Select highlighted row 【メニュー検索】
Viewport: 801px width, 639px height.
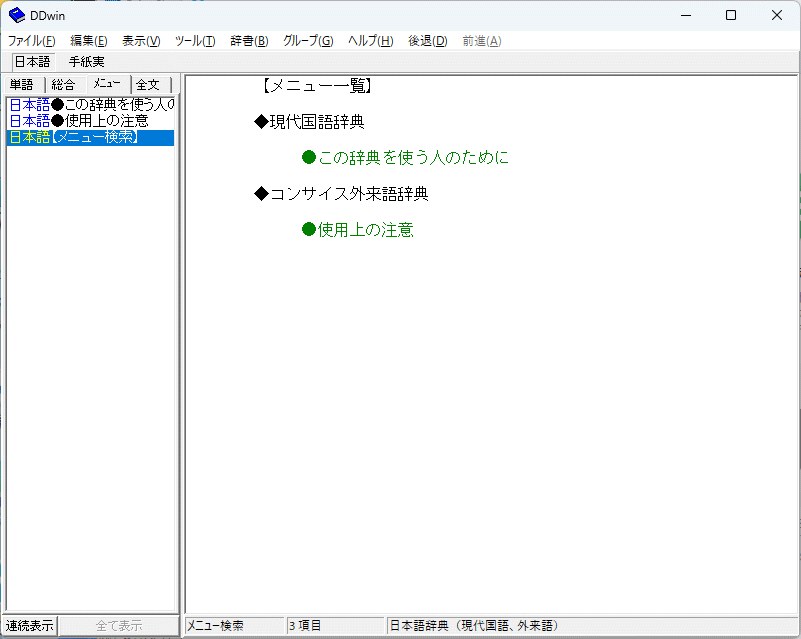pyautogui.click(x=91, y=137)
